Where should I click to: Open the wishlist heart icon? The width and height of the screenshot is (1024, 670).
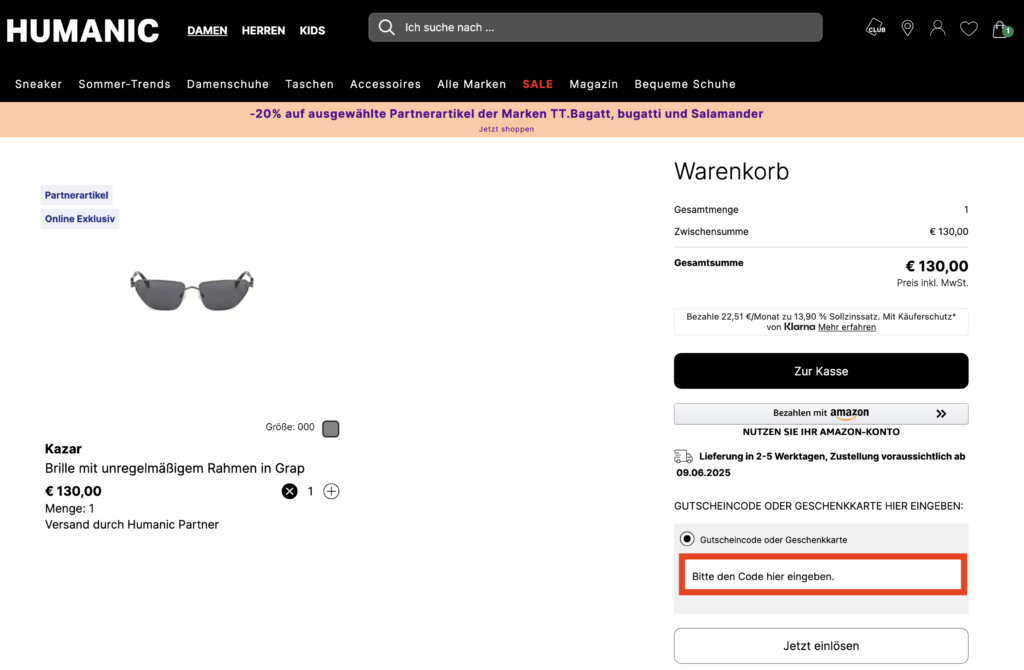point(968,28)
